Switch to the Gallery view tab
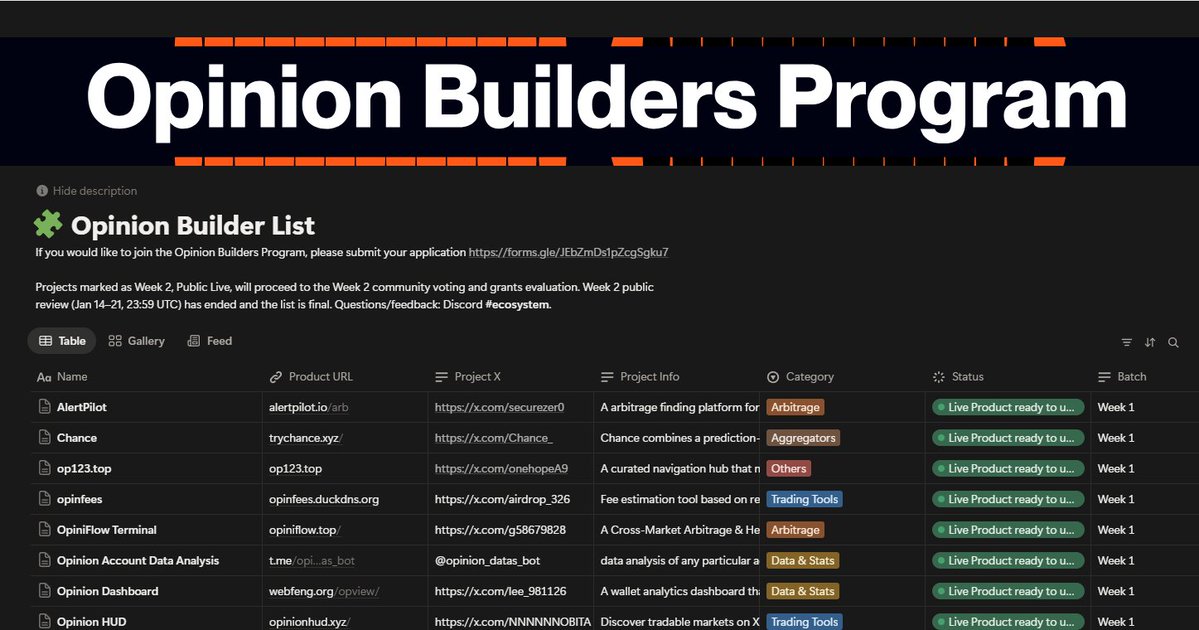 tap(136, 341)
